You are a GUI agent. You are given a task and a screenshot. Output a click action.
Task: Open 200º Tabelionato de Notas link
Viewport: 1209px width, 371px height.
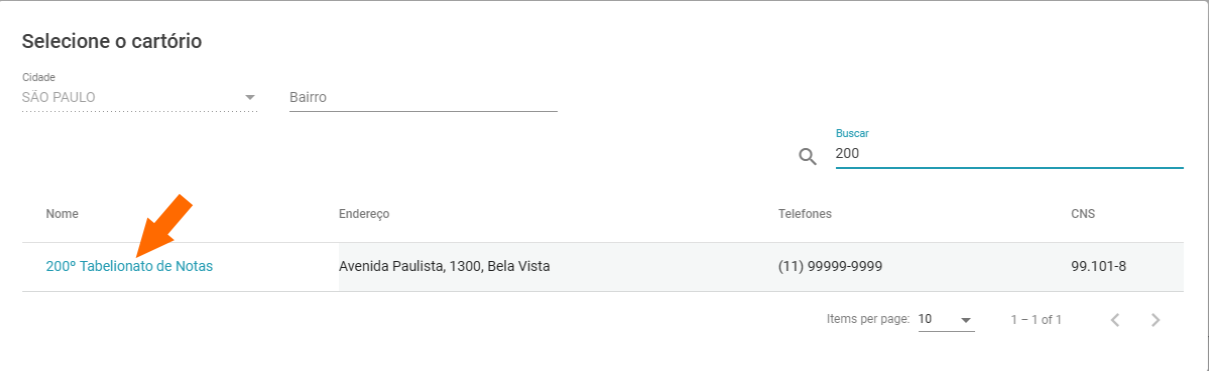pos(129,267)
